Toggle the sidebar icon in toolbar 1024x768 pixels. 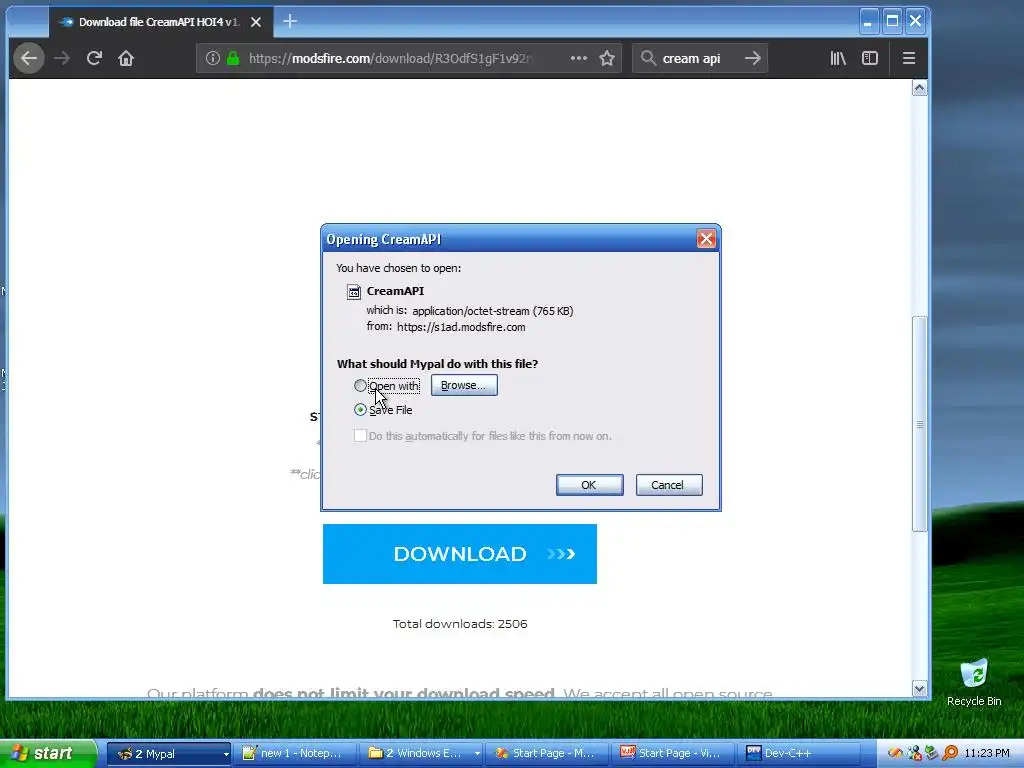click(870, 58)
